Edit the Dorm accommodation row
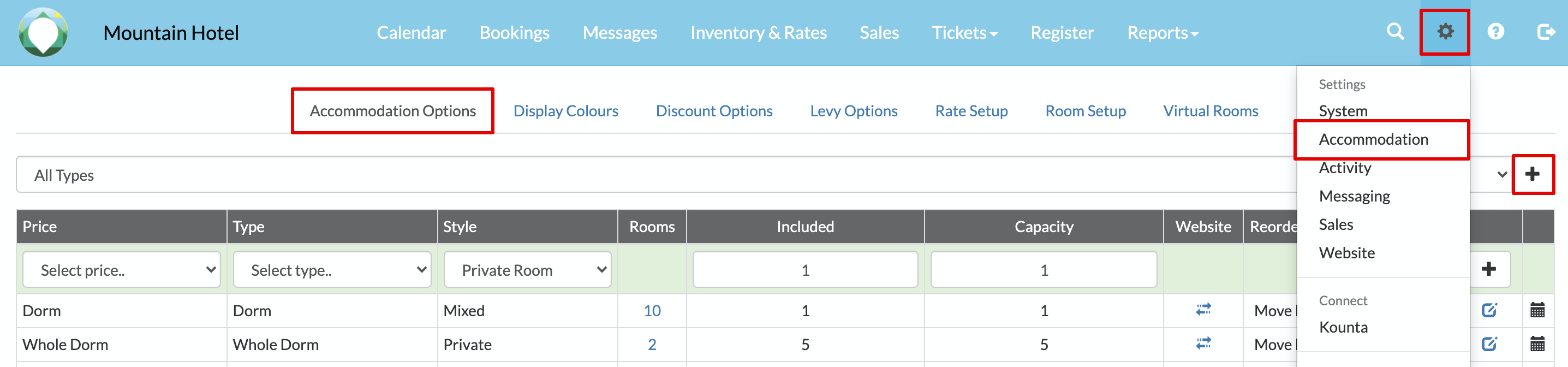Image resolution: width=1568 pixels, height=367 pixels. click(x=1489, y=310)
